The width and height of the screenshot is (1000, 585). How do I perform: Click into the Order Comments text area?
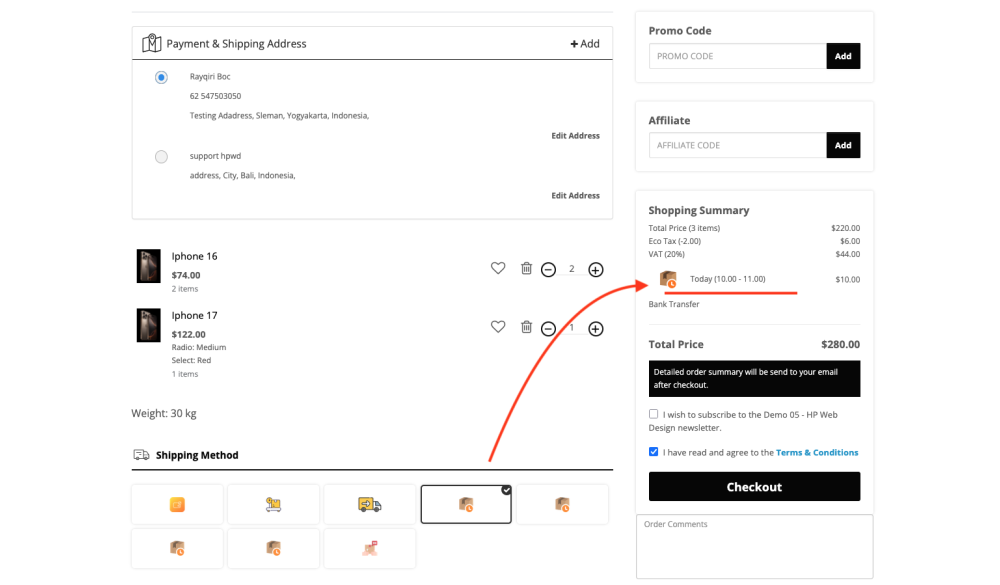(754, 546)
